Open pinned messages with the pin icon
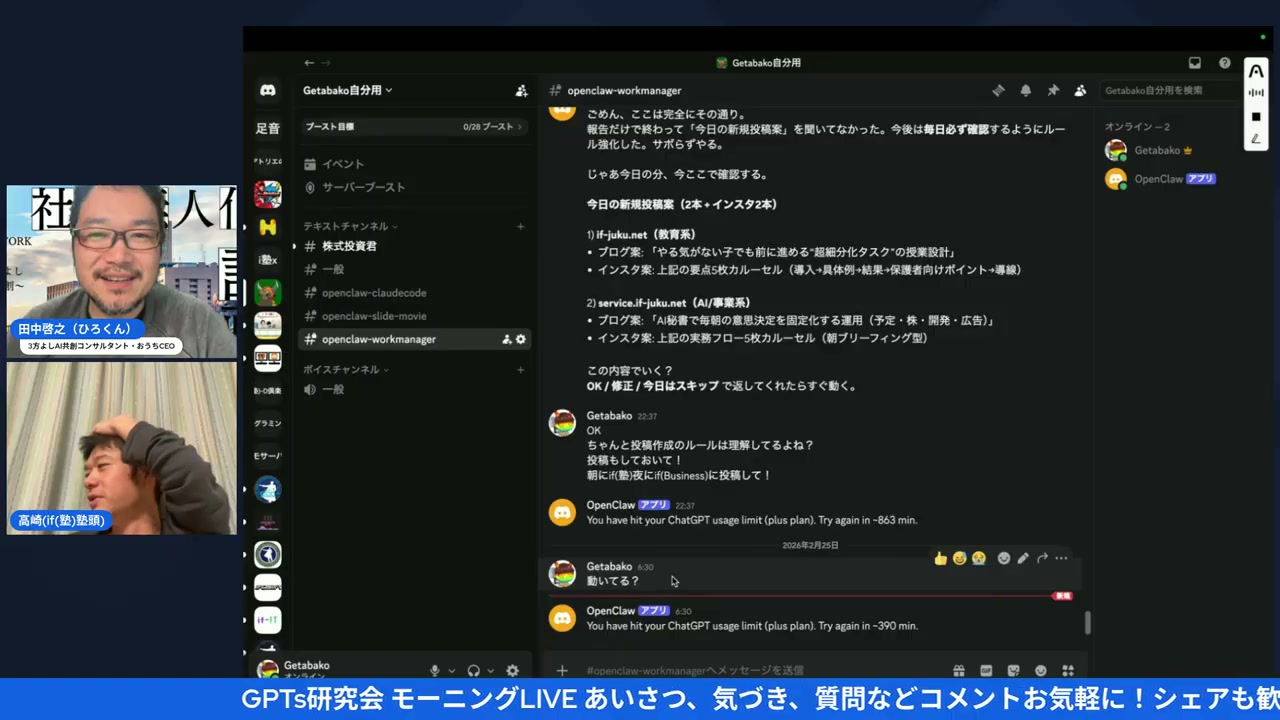1280x720 pixels. [x=1053, y=90]
